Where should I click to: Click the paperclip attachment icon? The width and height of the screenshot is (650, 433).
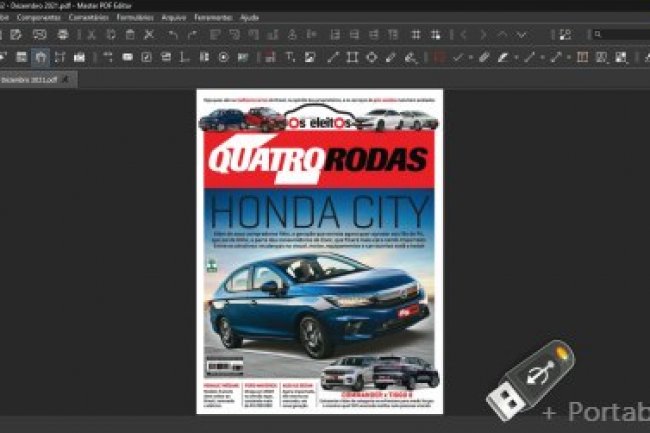coord(483,57)
